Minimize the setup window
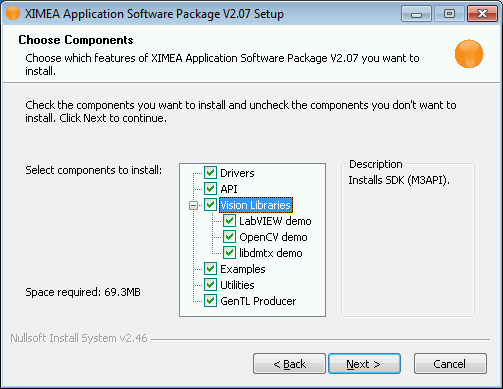Screen dimensions: 503x389 [416, 14]
